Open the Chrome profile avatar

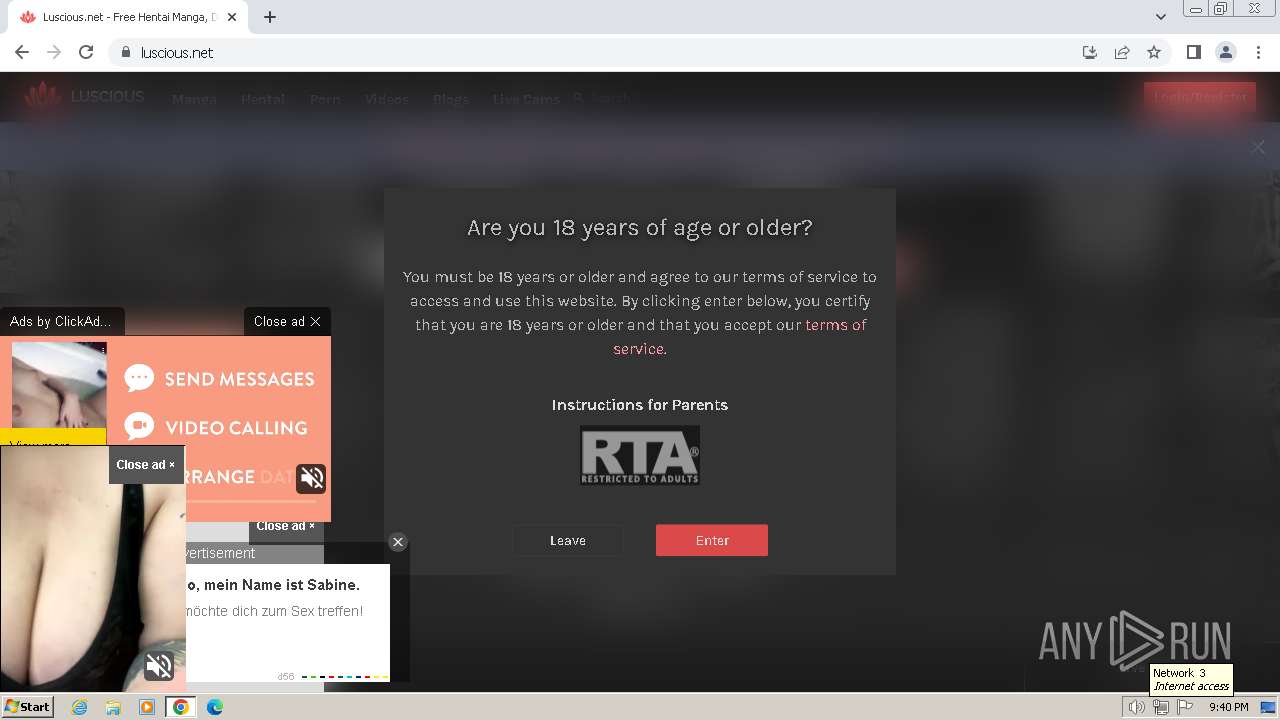(x=1225, y=52)
